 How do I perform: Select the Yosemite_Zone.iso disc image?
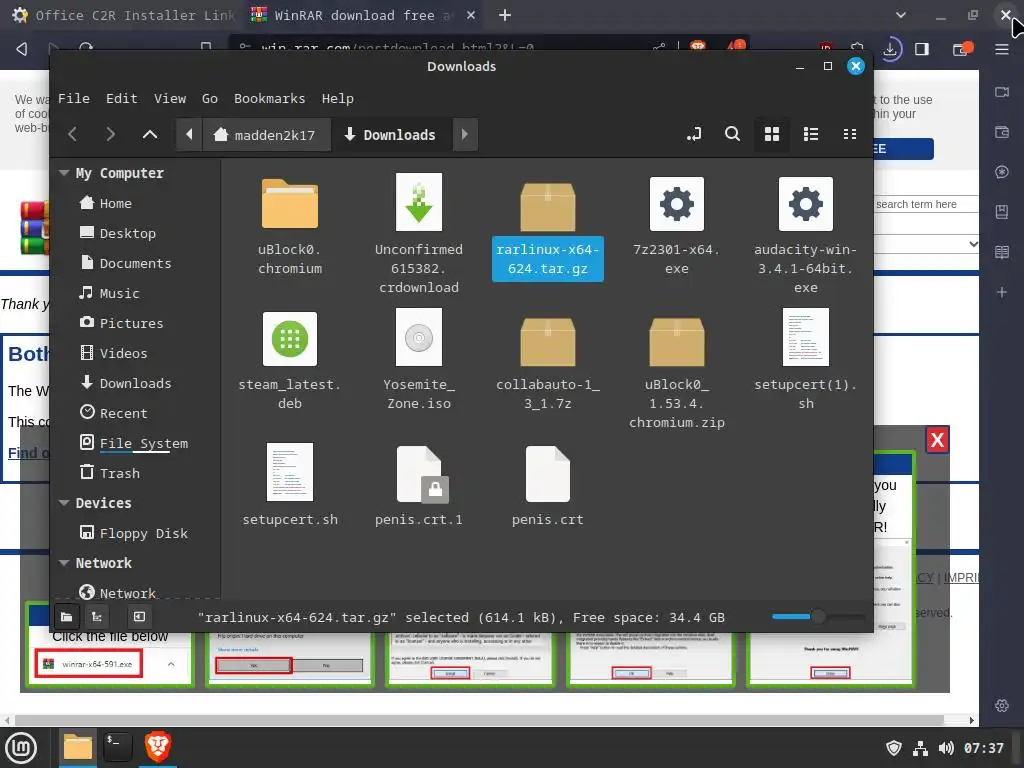pyautogui.click(x=419, y=359)
